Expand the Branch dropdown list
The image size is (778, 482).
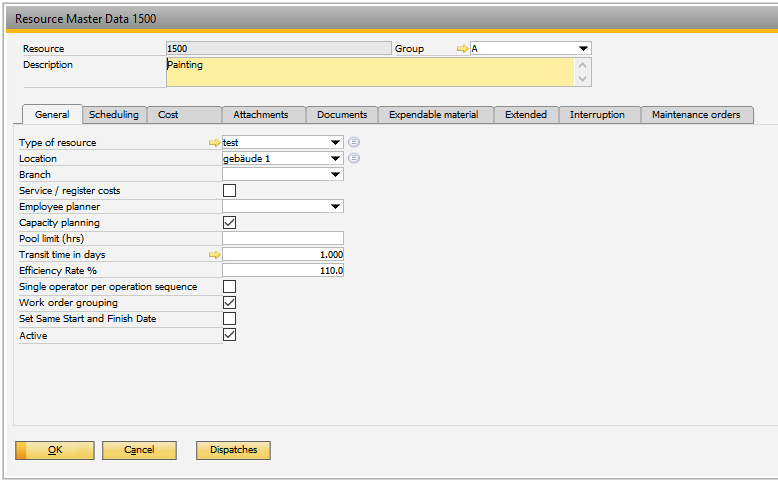335,175
